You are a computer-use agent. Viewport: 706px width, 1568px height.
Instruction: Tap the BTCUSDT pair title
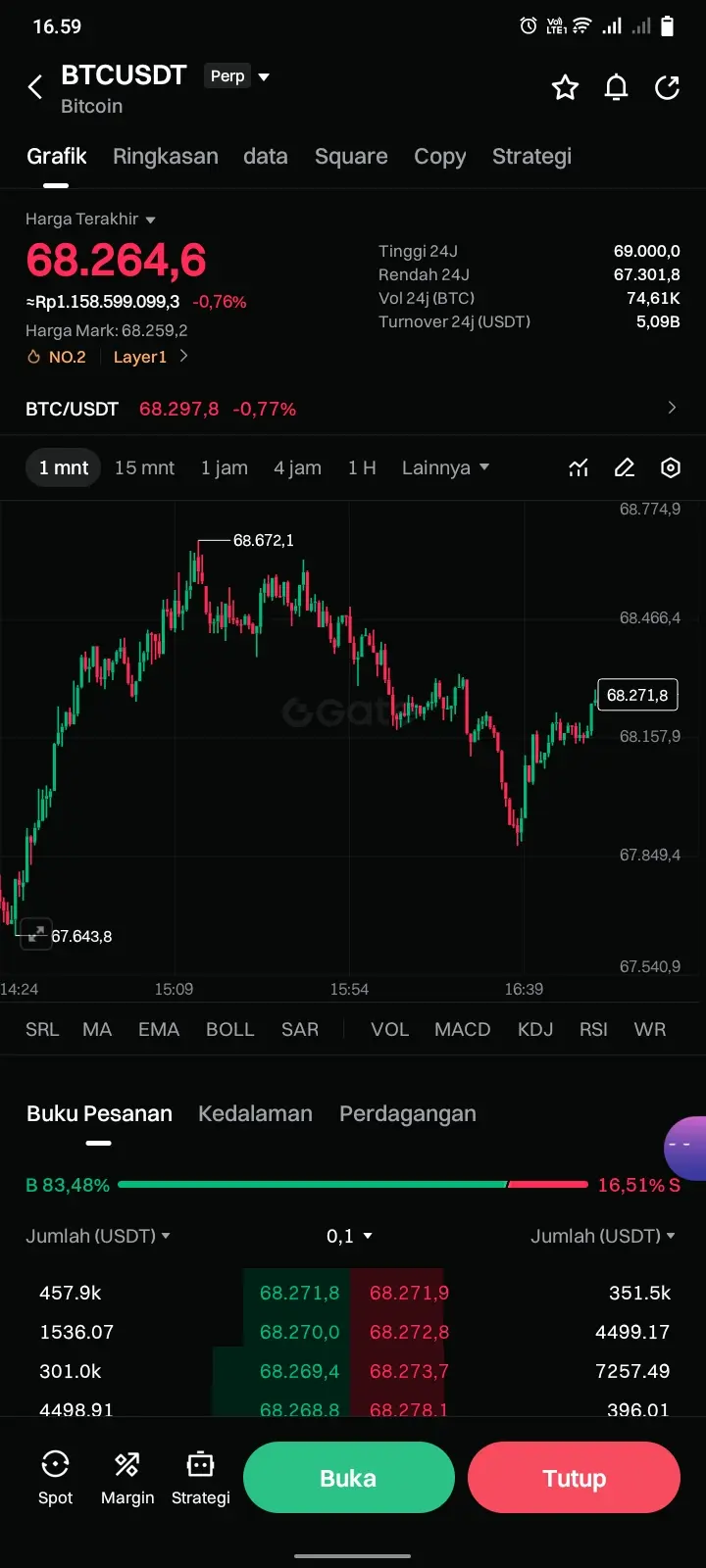pyautogui.click(x=124, y=75)
